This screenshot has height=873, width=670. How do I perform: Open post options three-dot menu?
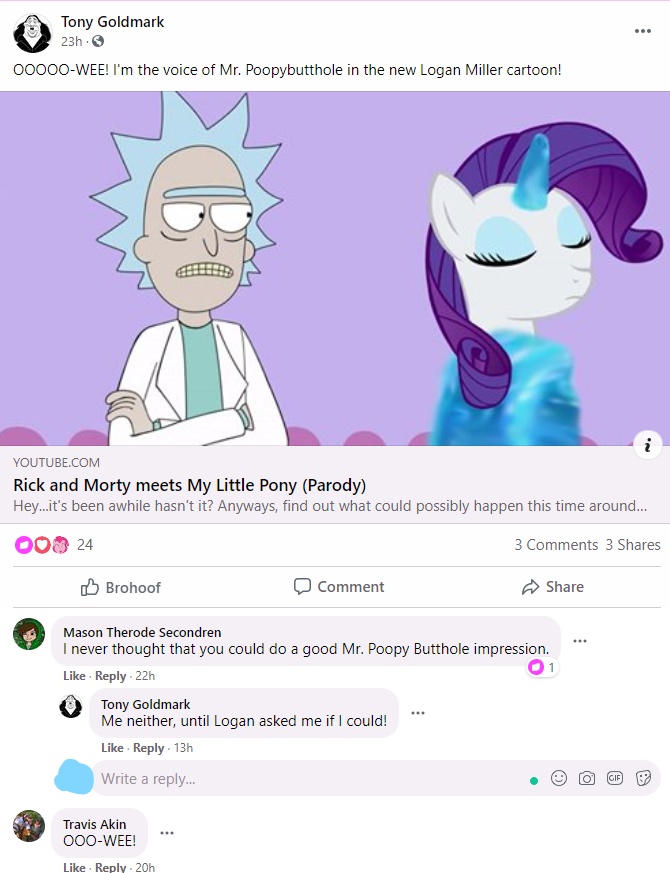click(x=643, y=31)
